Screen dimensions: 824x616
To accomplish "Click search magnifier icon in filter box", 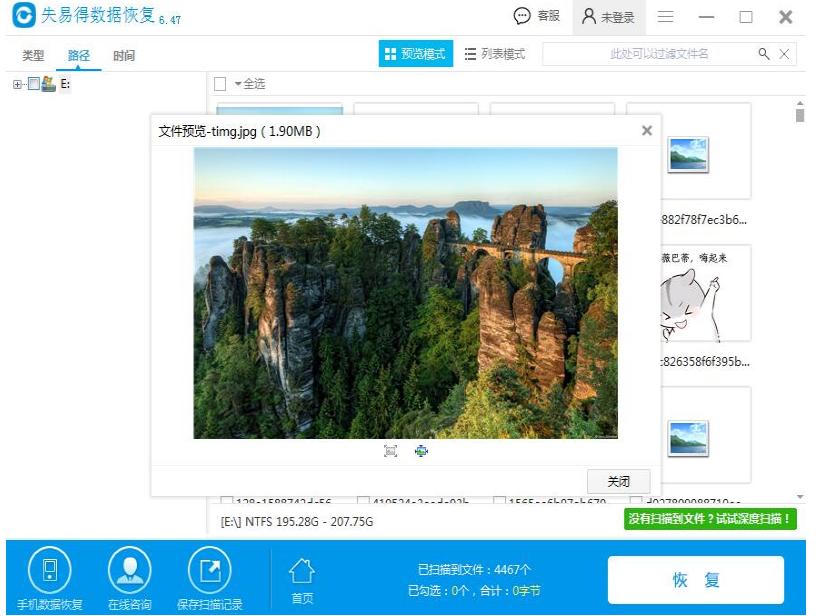I will coord(764,54).
